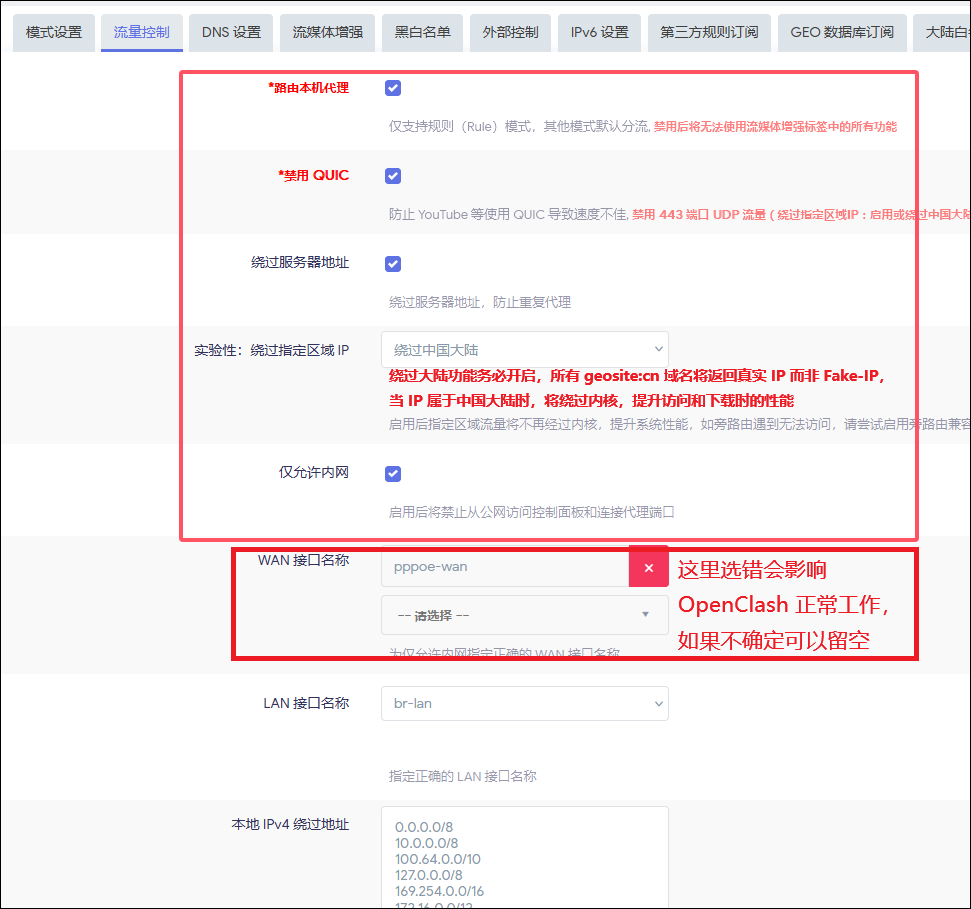Click the pppoe-wan WAN interface field
The width and height of the screenshot is (971, 909).
[505, 567]
